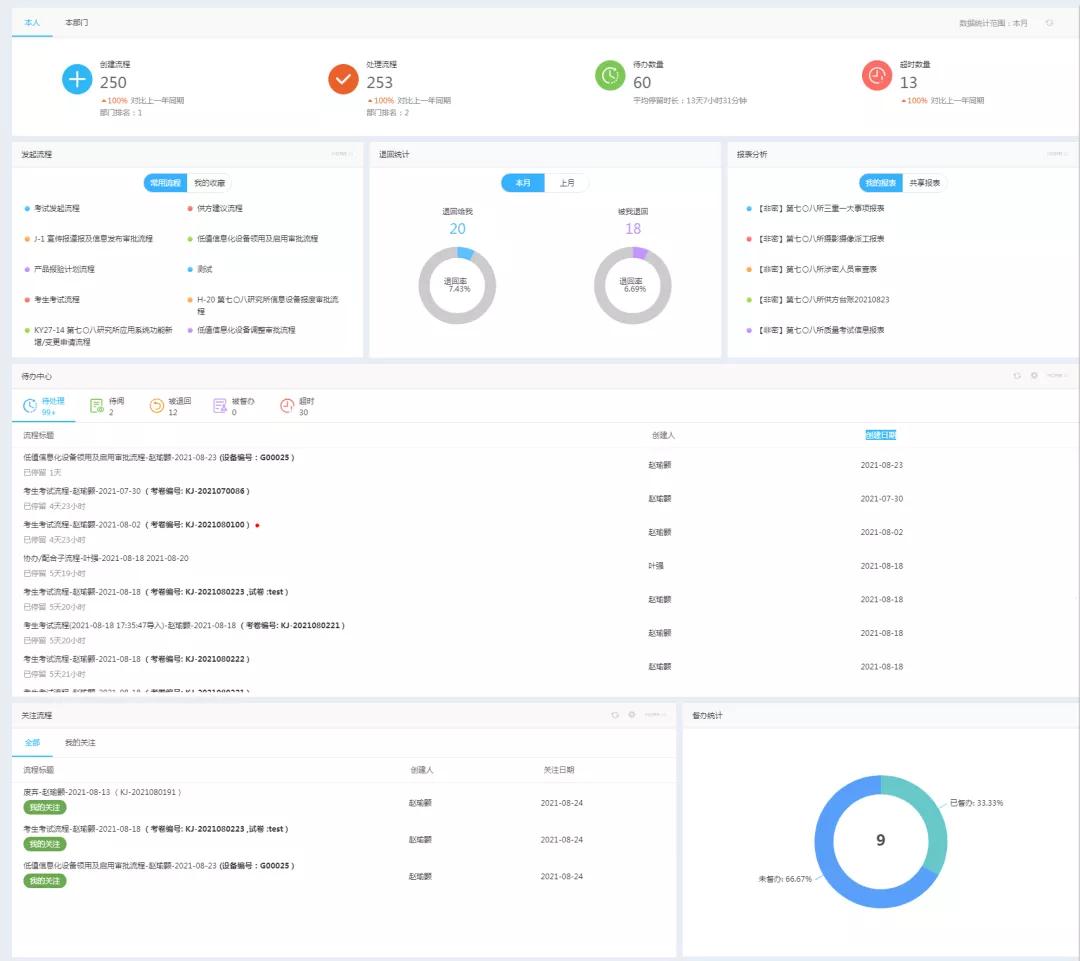Switch to the 被退回 tab
The height and width of the screenshot is (961, 1080).
click(170, 406)
